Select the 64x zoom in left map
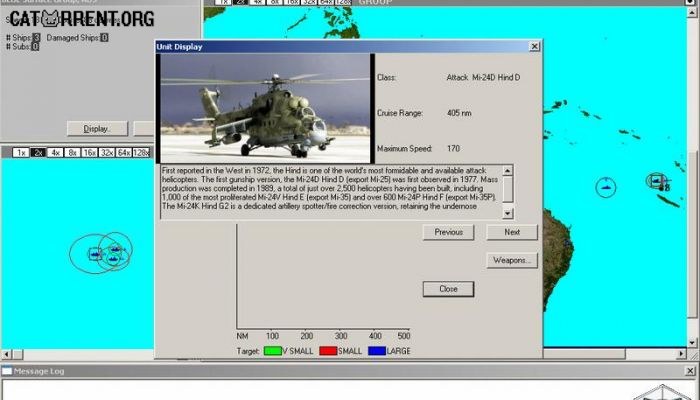This screenshot has width=700, height=400. (124, 153)
